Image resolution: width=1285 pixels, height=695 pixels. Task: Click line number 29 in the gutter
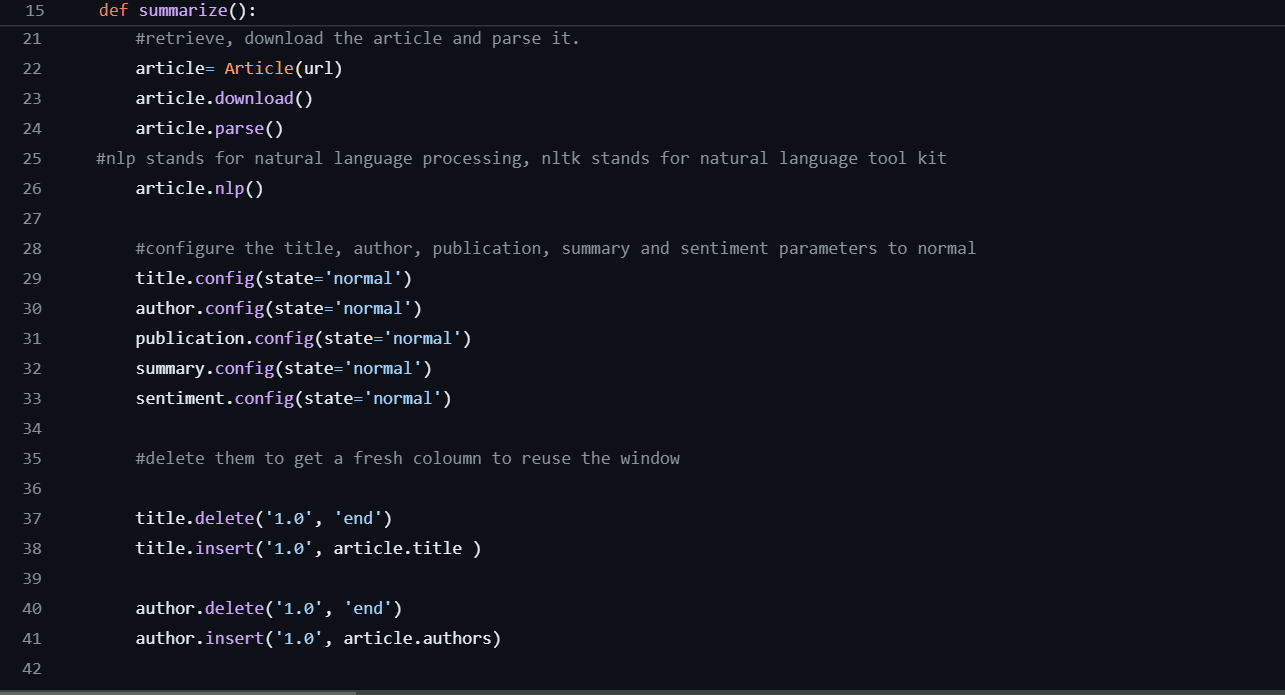(x=32, y=278)
